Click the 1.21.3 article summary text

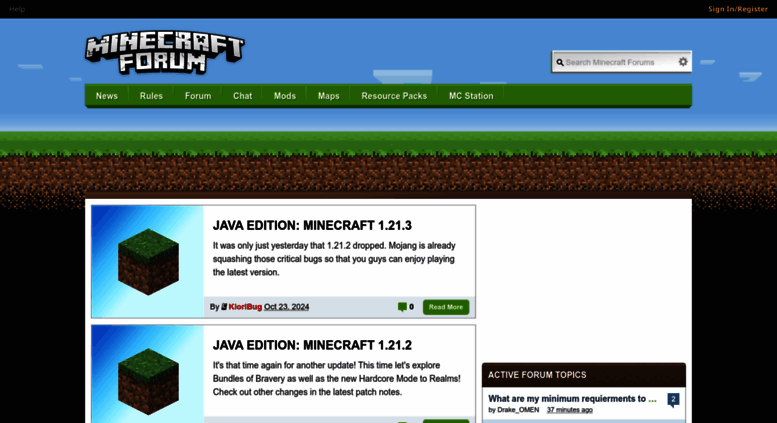point(334,259)
